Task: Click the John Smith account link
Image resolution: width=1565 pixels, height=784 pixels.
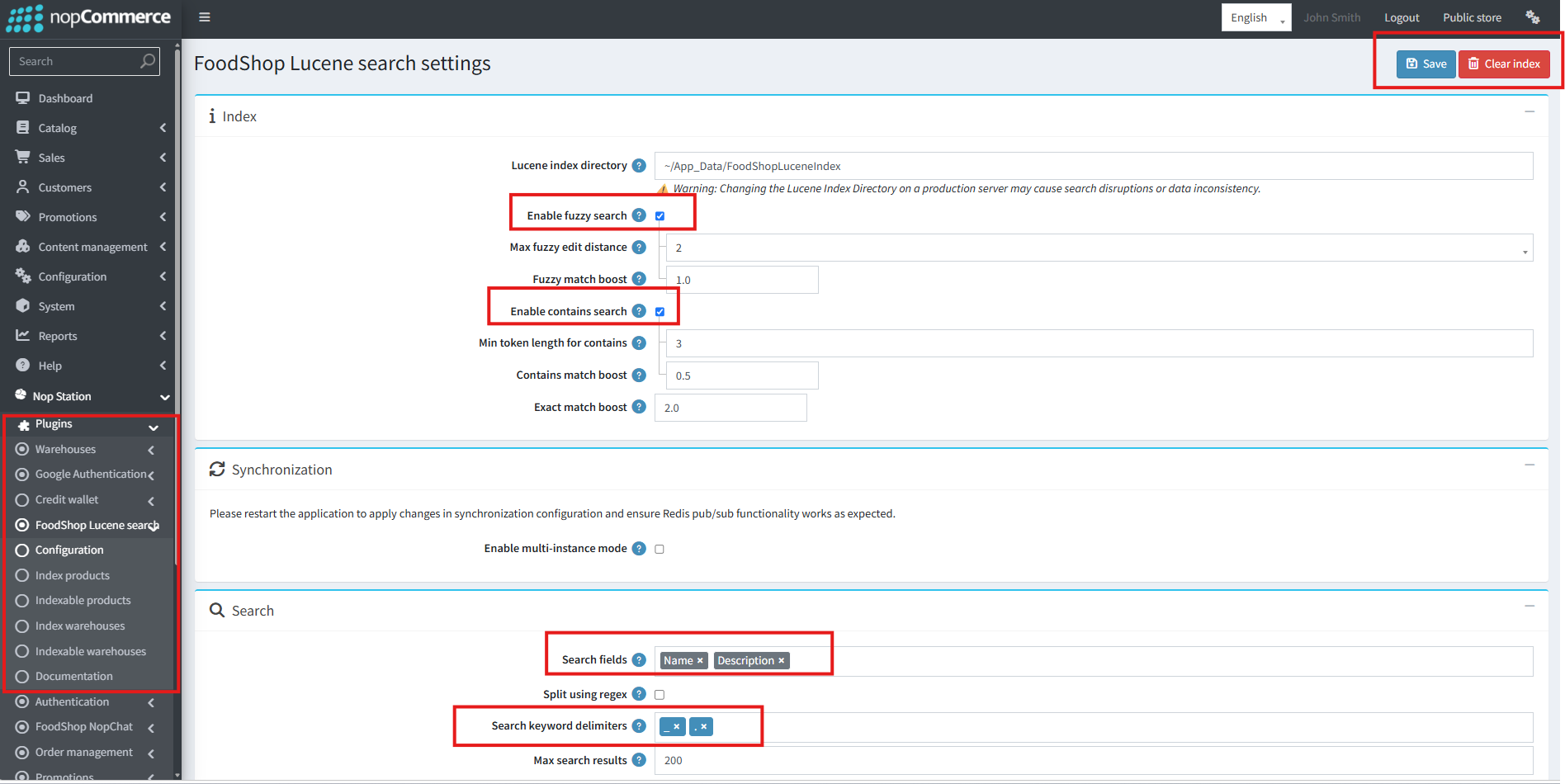Action: click(x=1331, y=17)
